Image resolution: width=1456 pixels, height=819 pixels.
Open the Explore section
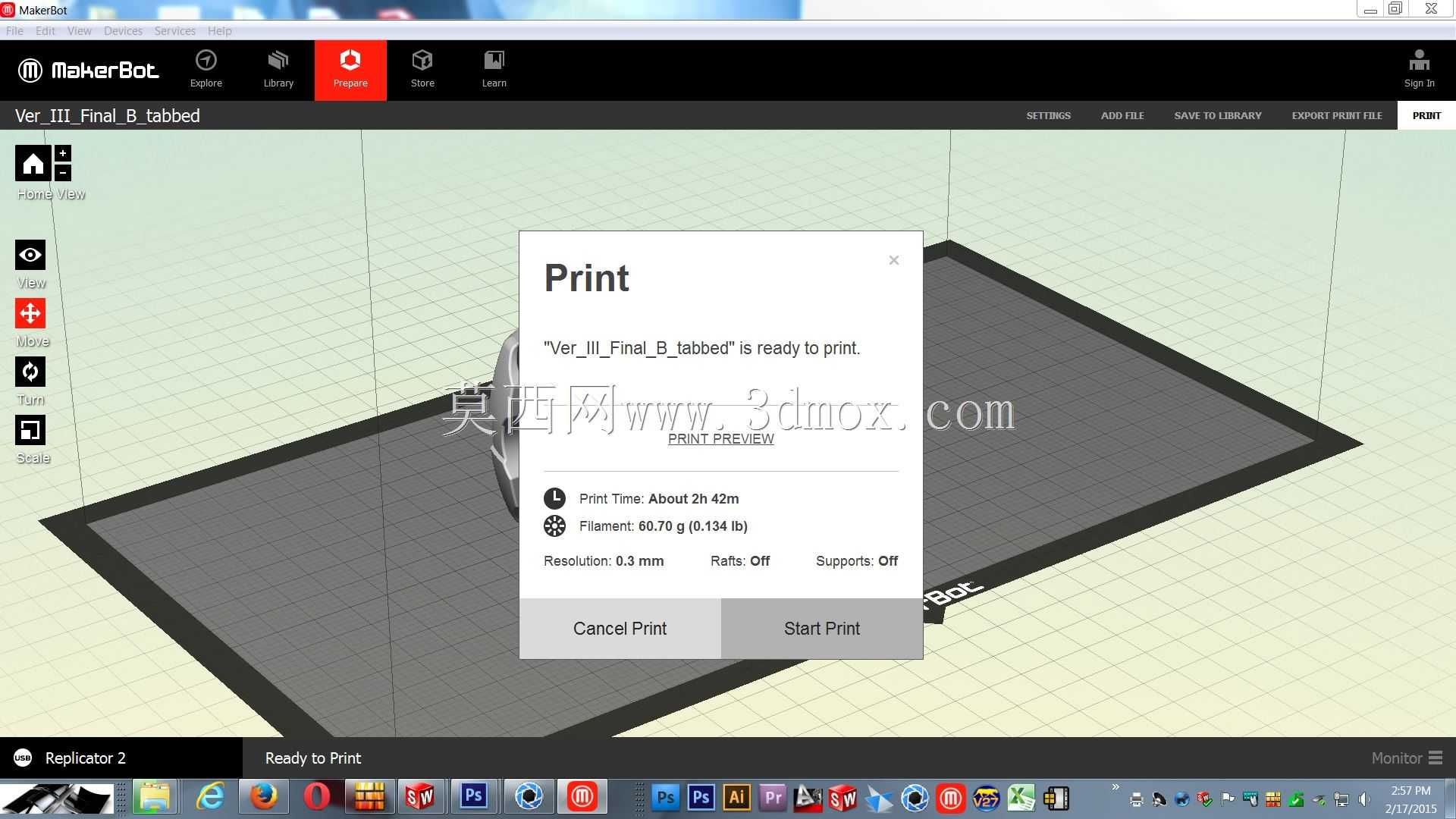(x=206, y=70)
